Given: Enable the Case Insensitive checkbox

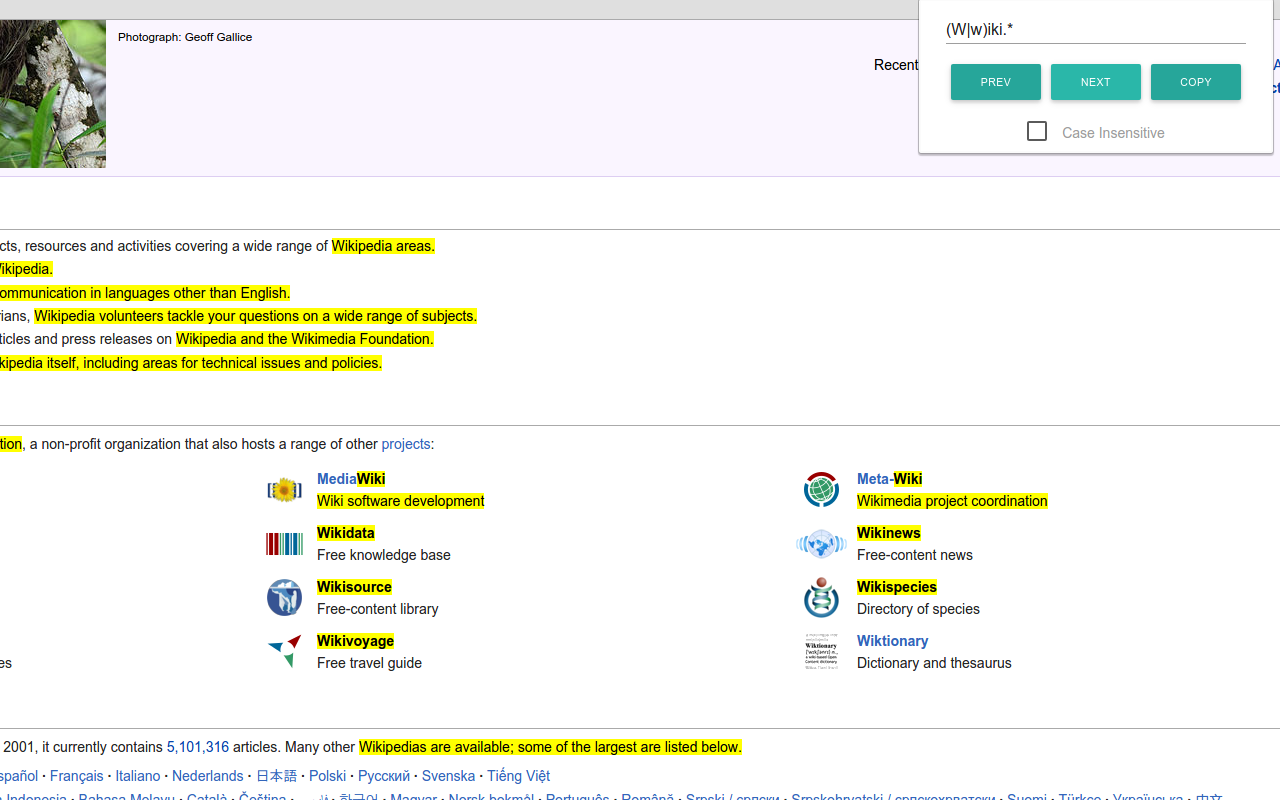Looking at the screenshot, I should [1037, 131].
